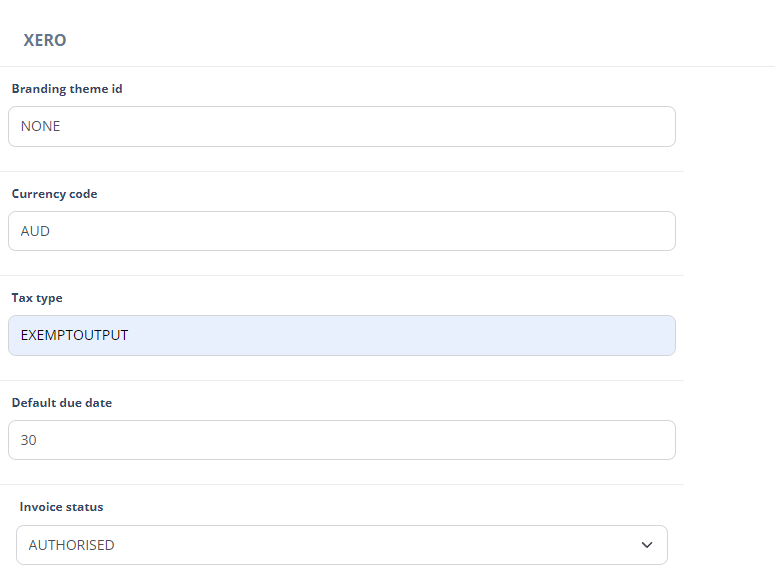Click the Tax type label
This screenshot has height=581, width=775.
[37, 298]
